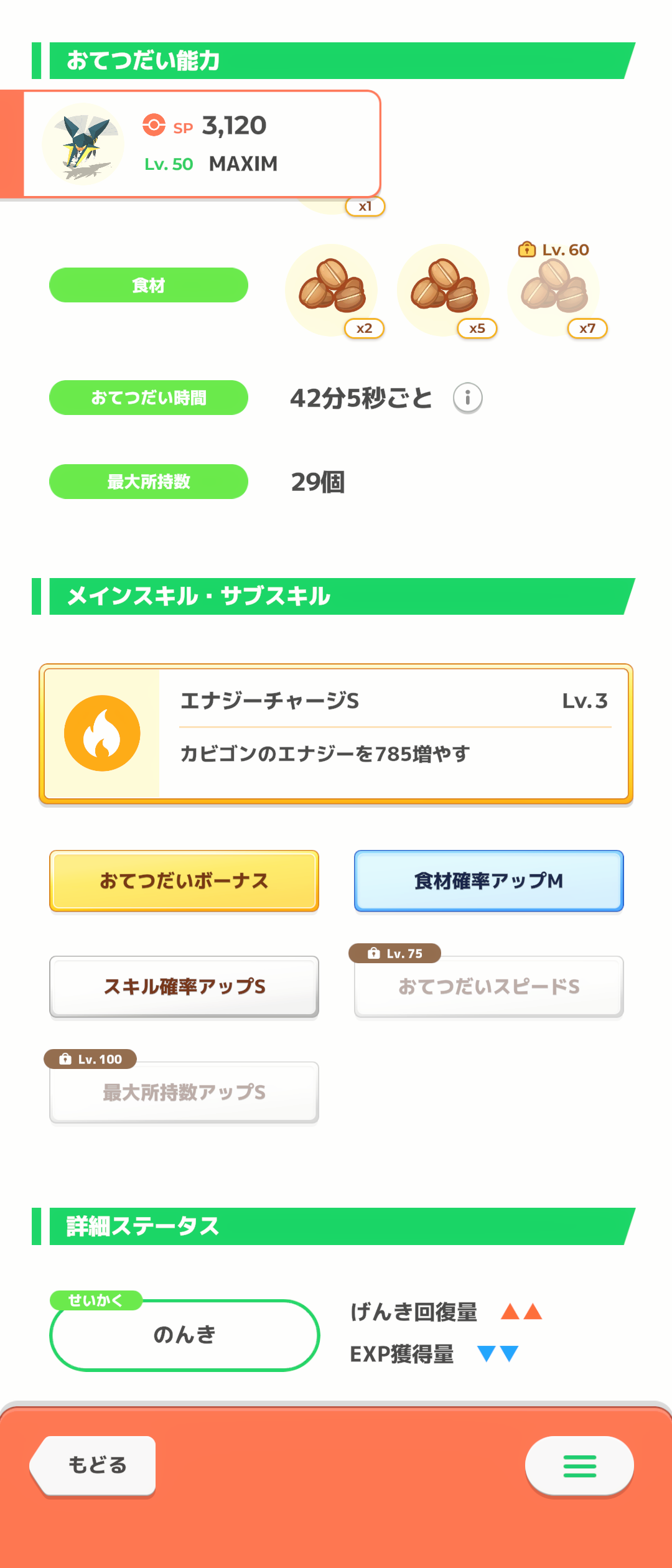
Task: Tap the locked おてつだいスピードS skill
Action: [489, 987]
